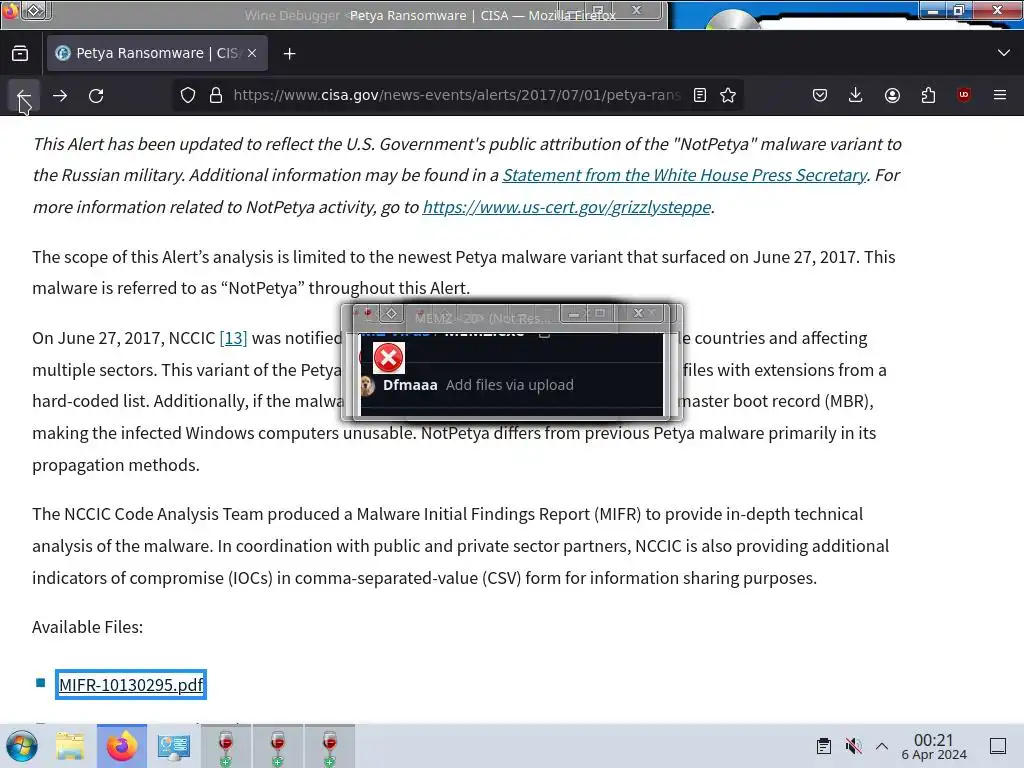Viewport: 1024px width, 768px height.
Task: Go back to the previous page
Action: (x=24, y=96)
